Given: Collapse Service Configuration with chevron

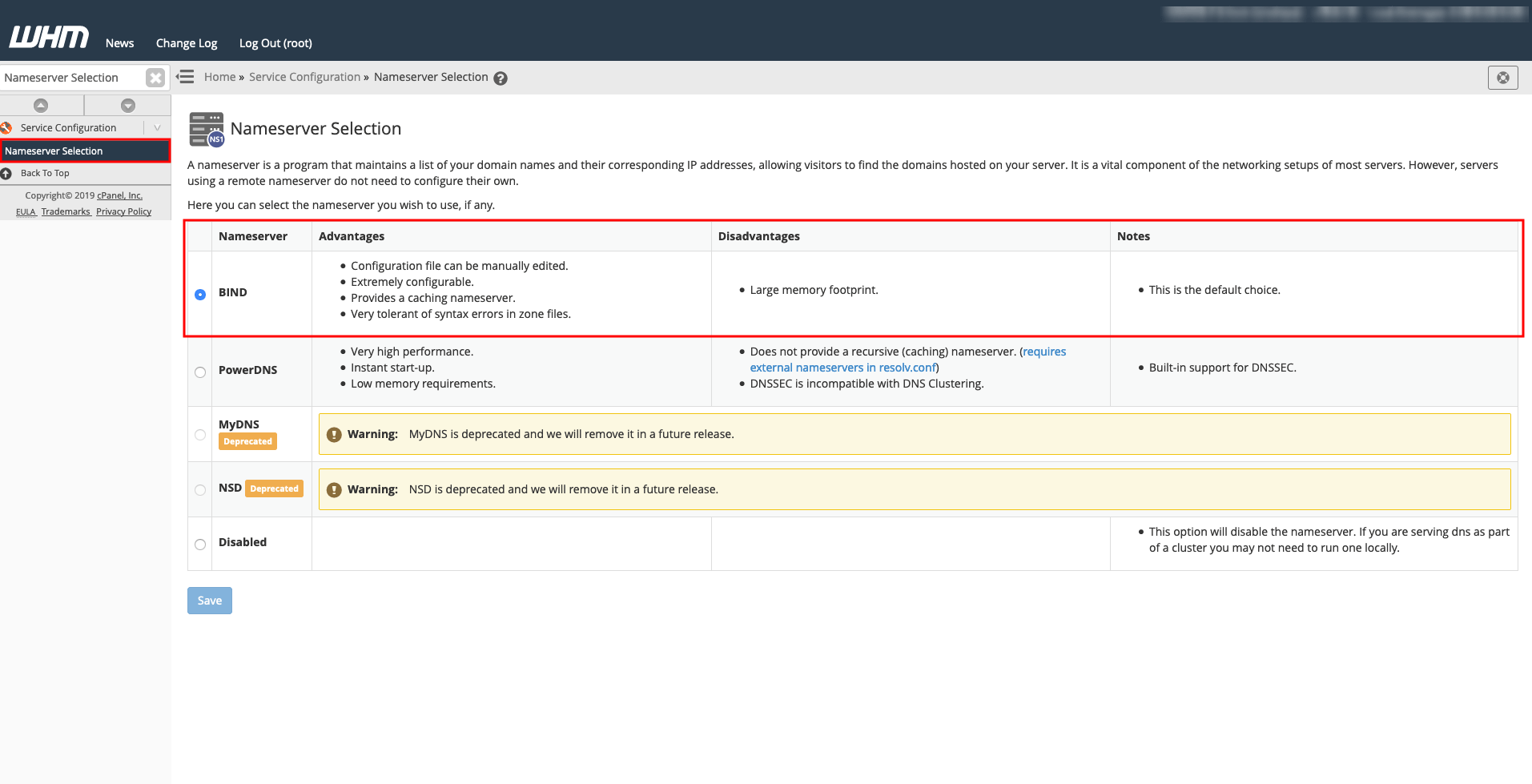Looking at the screenshot, I should pos(157,127).
